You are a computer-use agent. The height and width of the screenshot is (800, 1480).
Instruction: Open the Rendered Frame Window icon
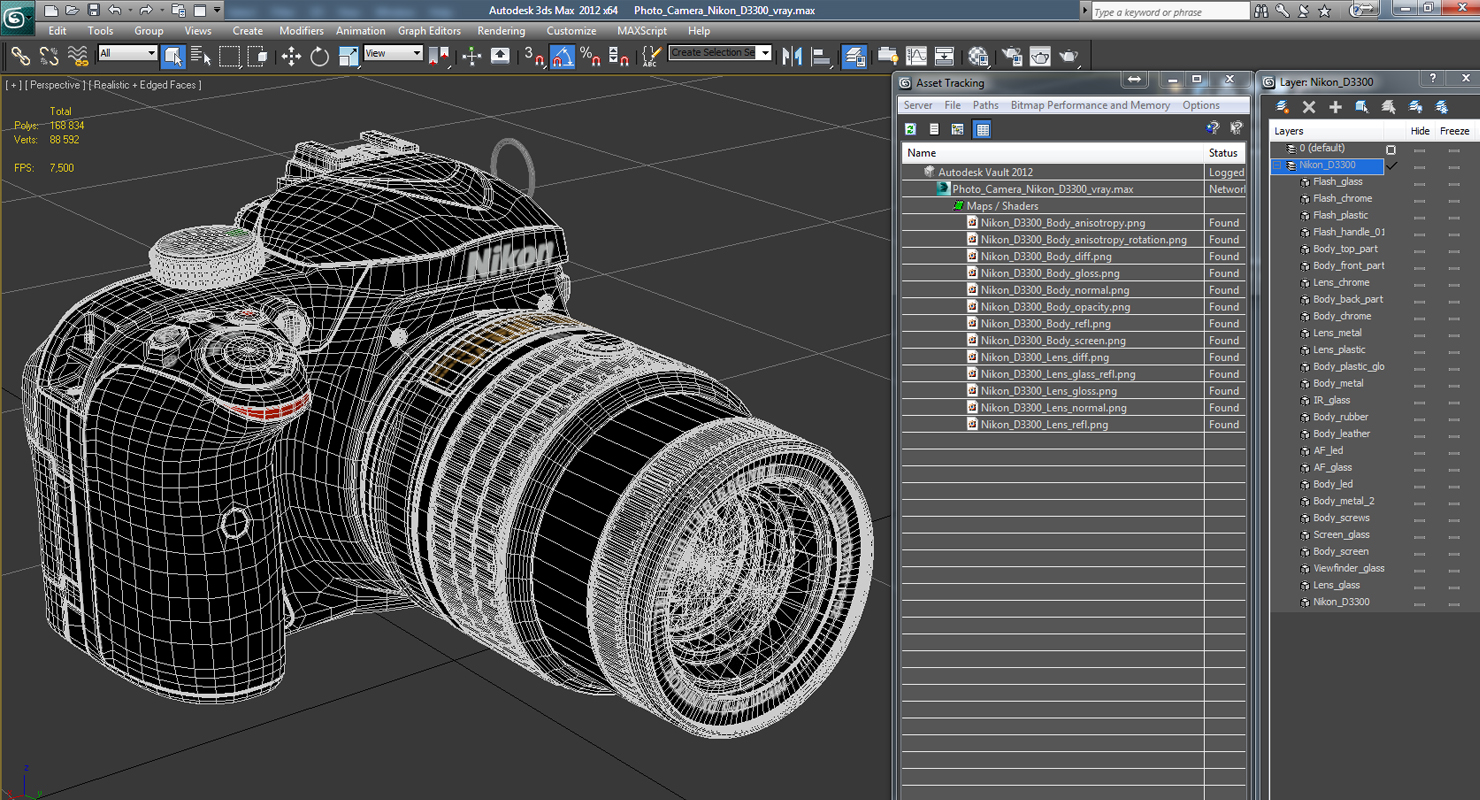pyautogui.click(x=1040, y=56)
